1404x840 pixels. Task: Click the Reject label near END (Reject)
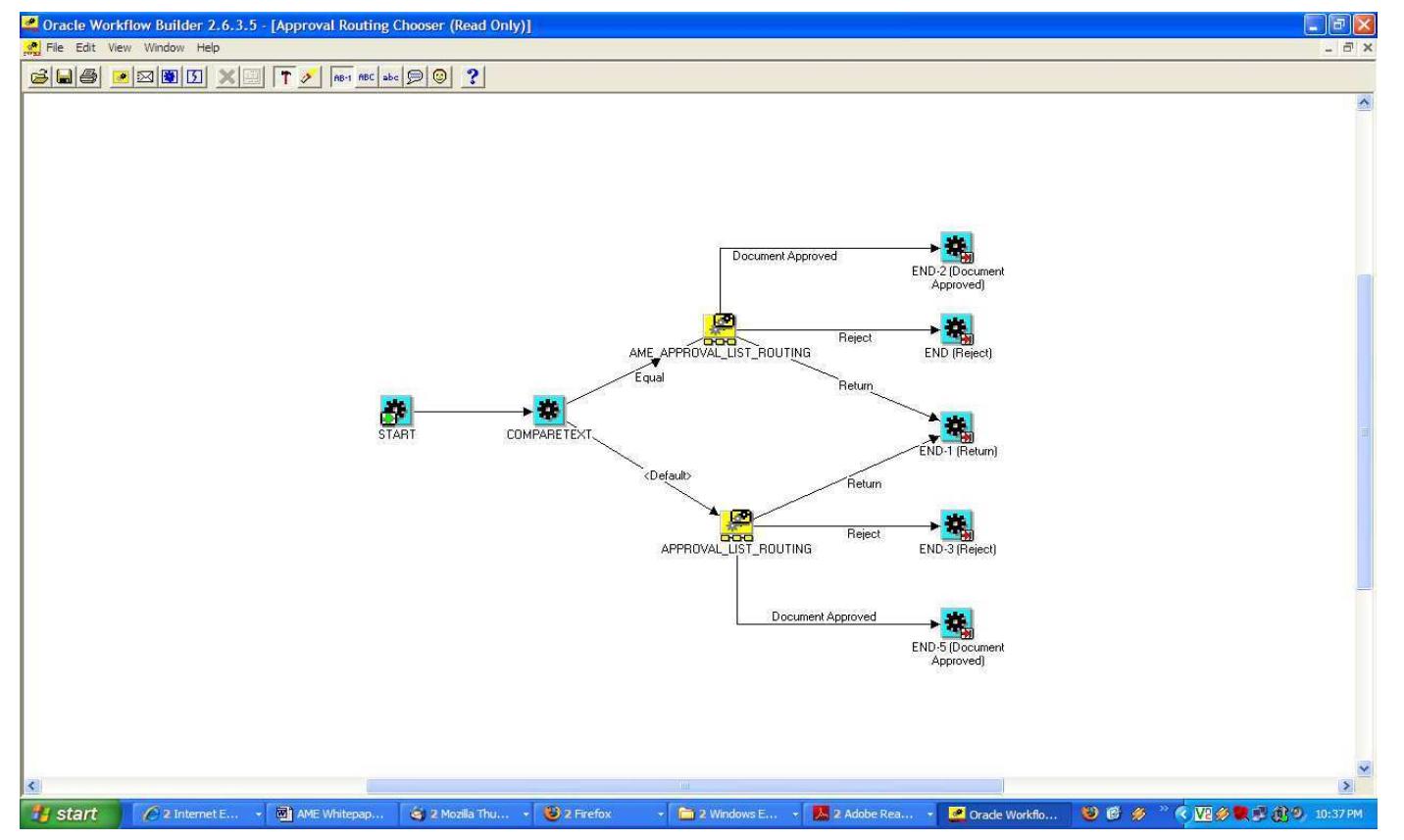[x=855, y=337]
